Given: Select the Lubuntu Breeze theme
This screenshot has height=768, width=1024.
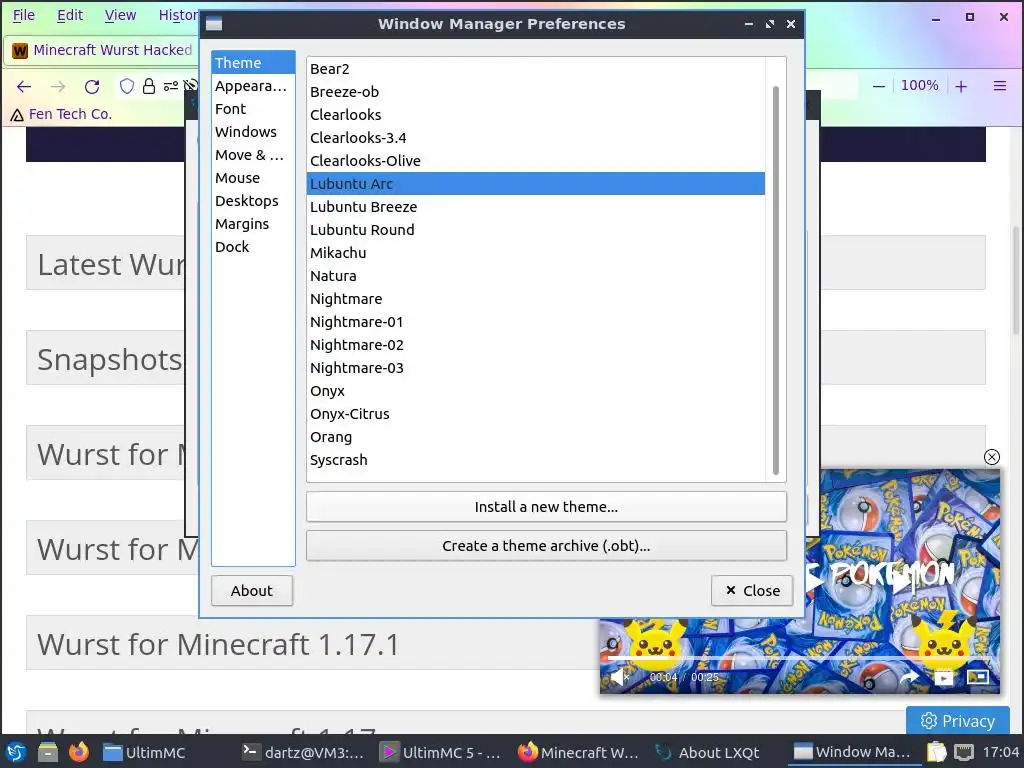Looking at the screenshot, I should click(x=536, y=207).
